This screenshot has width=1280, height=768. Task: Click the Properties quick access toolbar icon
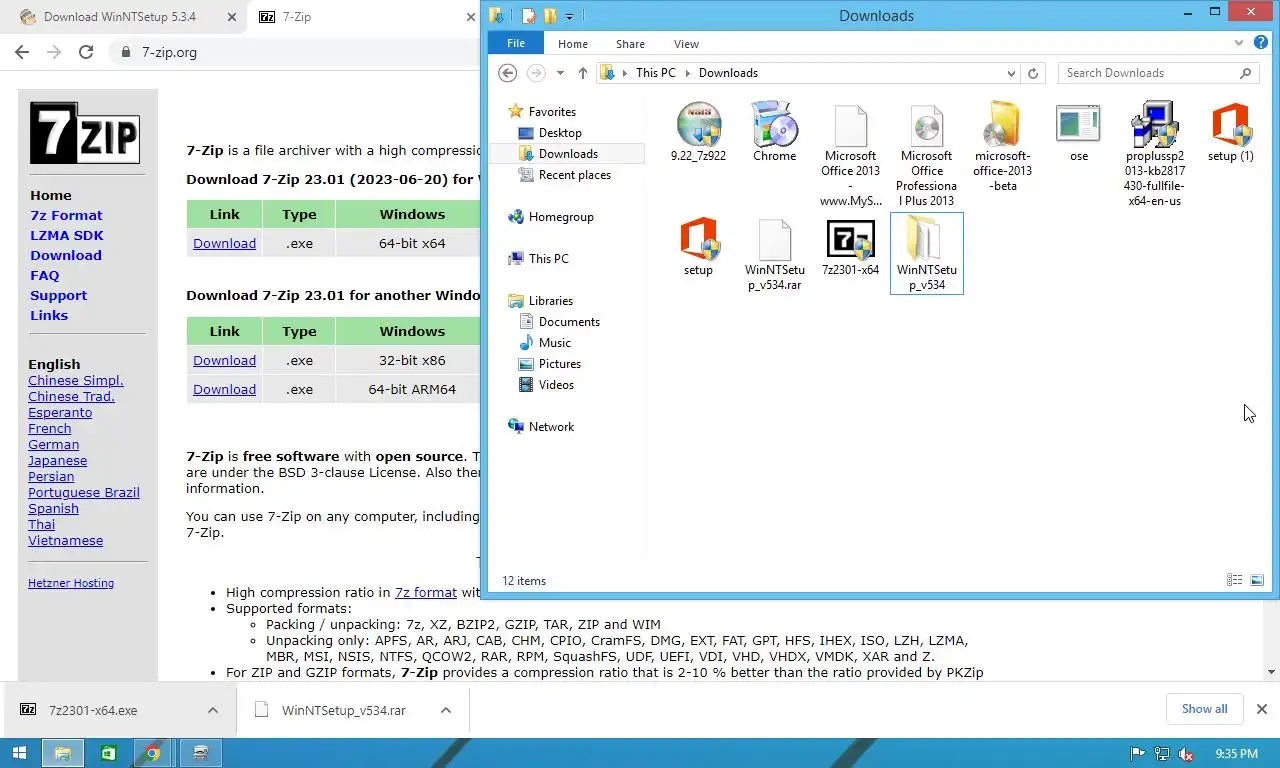(529, 16)
